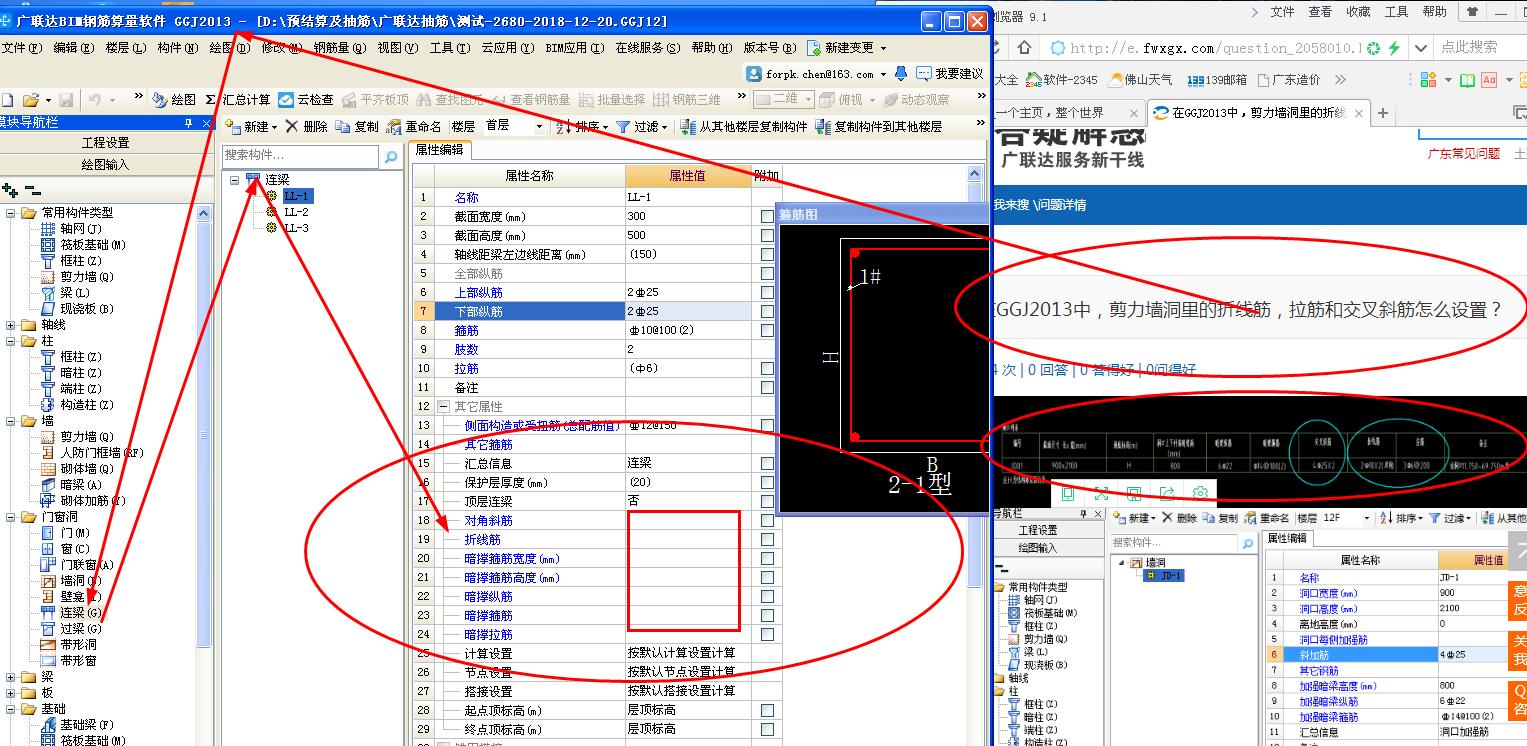Image resolution: width=1527 pixels, height=746 pixels.
Task: Click collapse-all minus icon in navigation panel
Action: tap(33, 190)
